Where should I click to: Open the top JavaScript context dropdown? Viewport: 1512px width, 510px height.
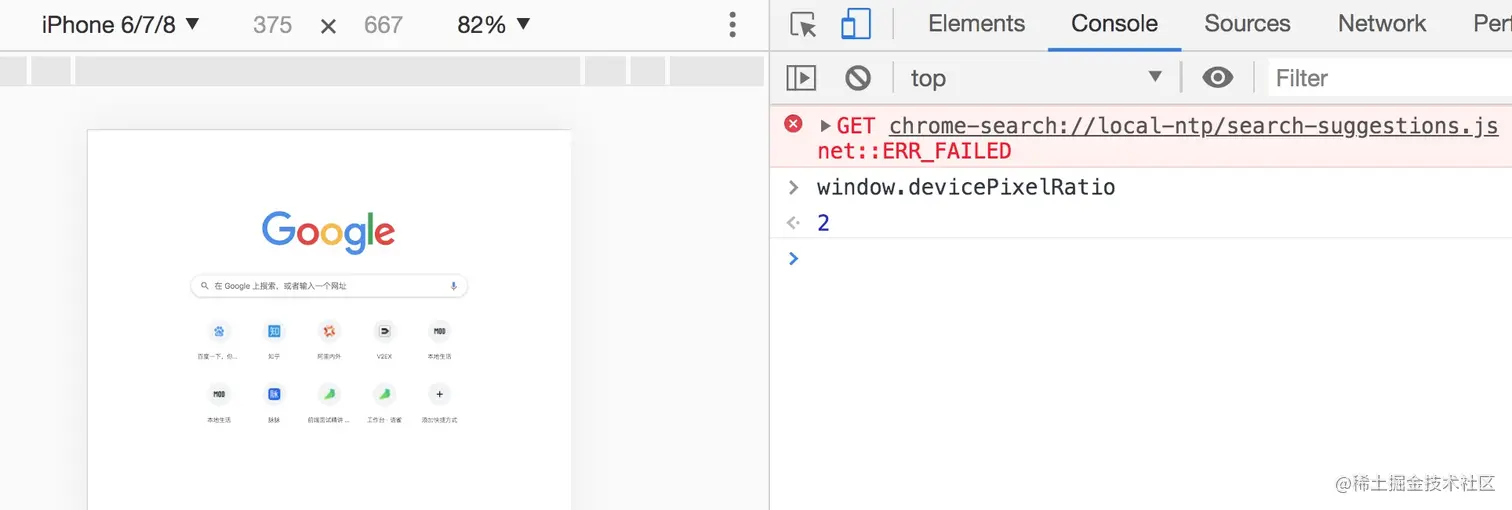click(1035, 77)
